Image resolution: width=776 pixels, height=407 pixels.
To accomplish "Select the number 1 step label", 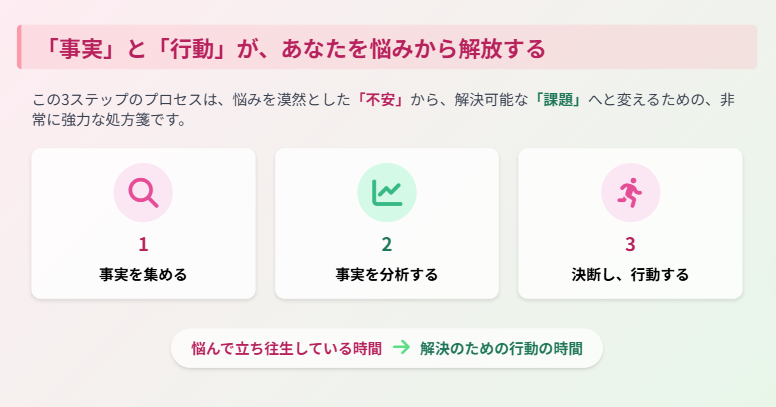I will pos(143,245).
